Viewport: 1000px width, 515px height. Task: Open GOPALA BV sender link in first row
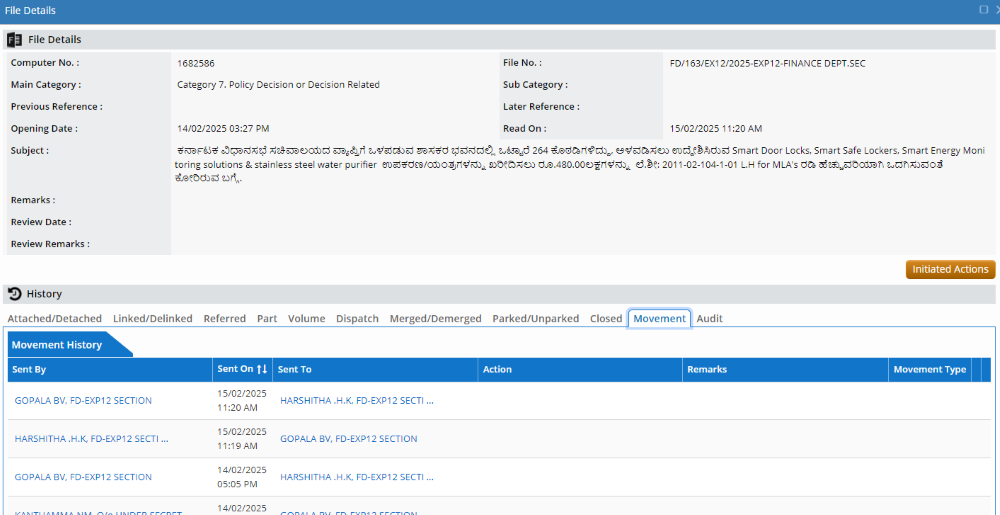(83, 401)
